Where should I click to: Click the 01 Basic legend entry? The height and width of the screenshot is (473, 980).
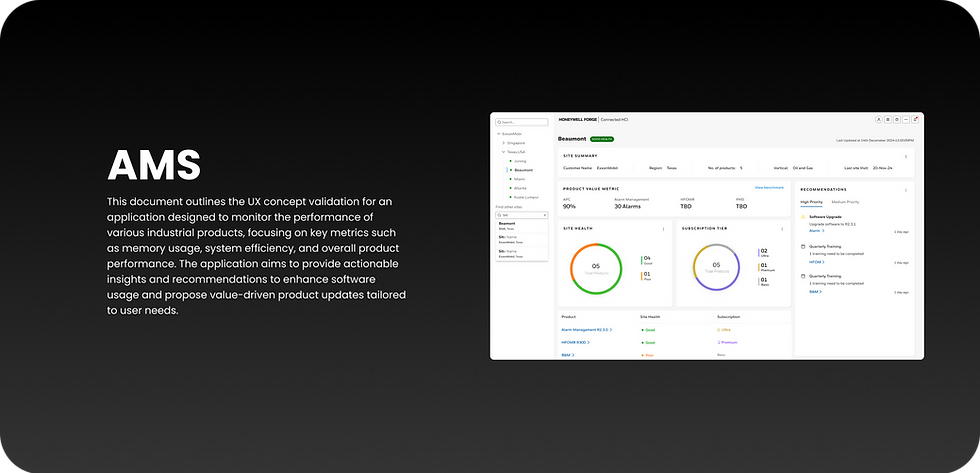click(x=764, y=282)
